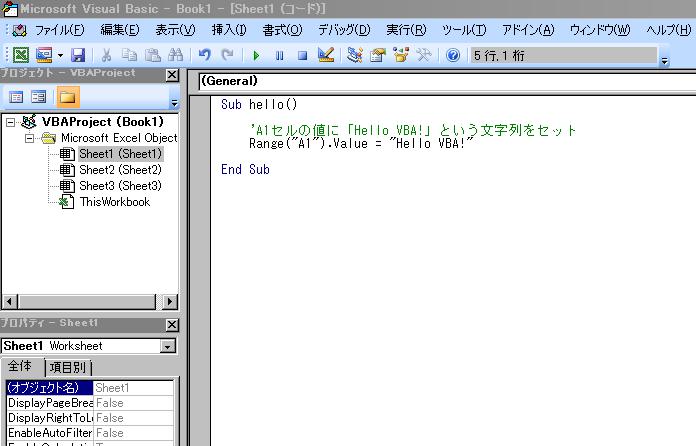The height and width of the screenshot is (446, 696).
Task: Click the Insert UserForm icon
Action: point(44,55)
